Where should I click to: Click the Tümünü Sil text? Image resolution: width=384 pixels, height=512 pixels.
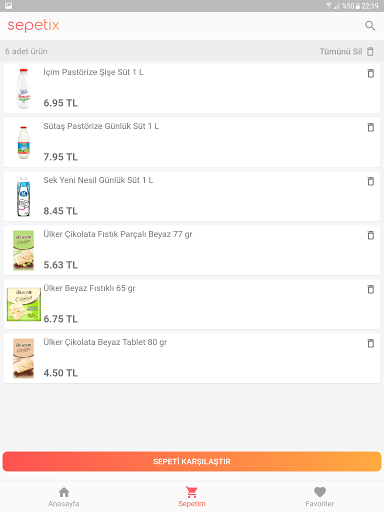coord(341,51)
